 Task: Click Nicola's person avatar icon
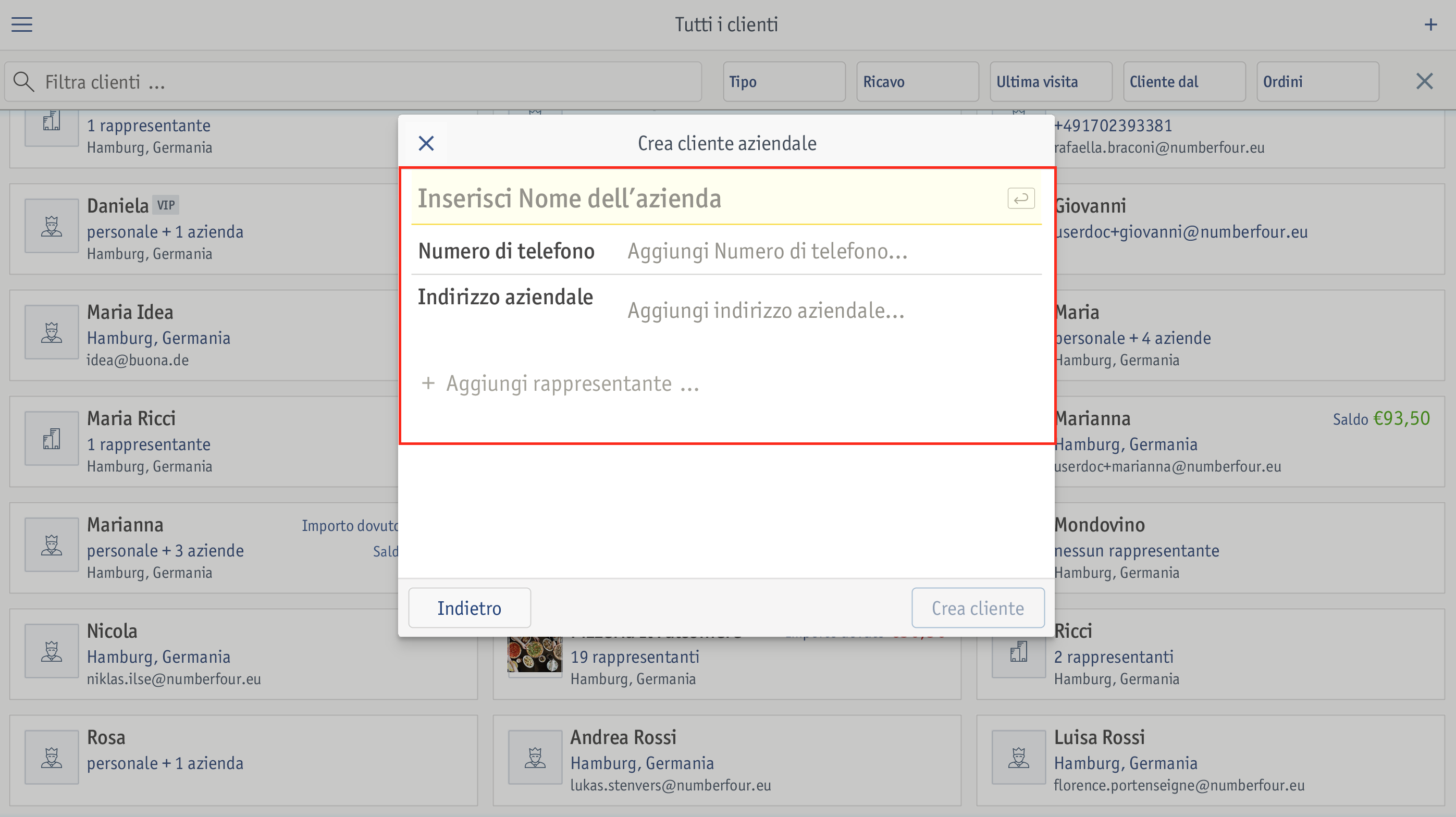pyautogui.click(x=52, y=650)
